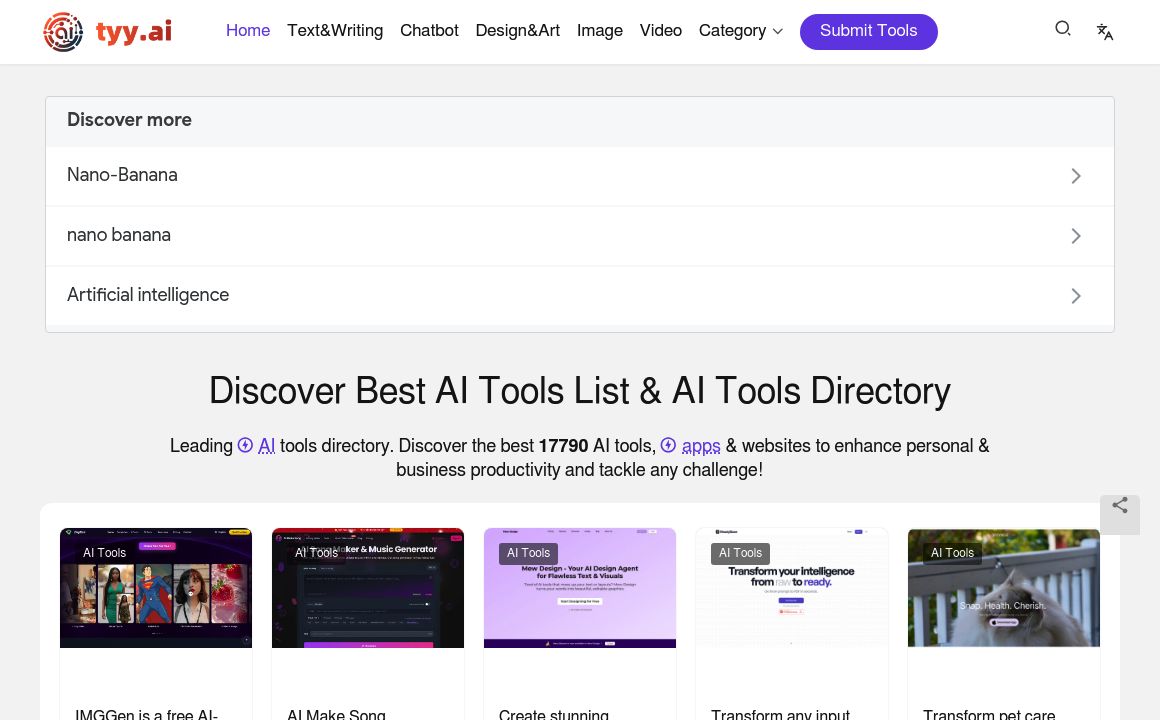Click the tyy.ai logo icon

coord(63,32)
